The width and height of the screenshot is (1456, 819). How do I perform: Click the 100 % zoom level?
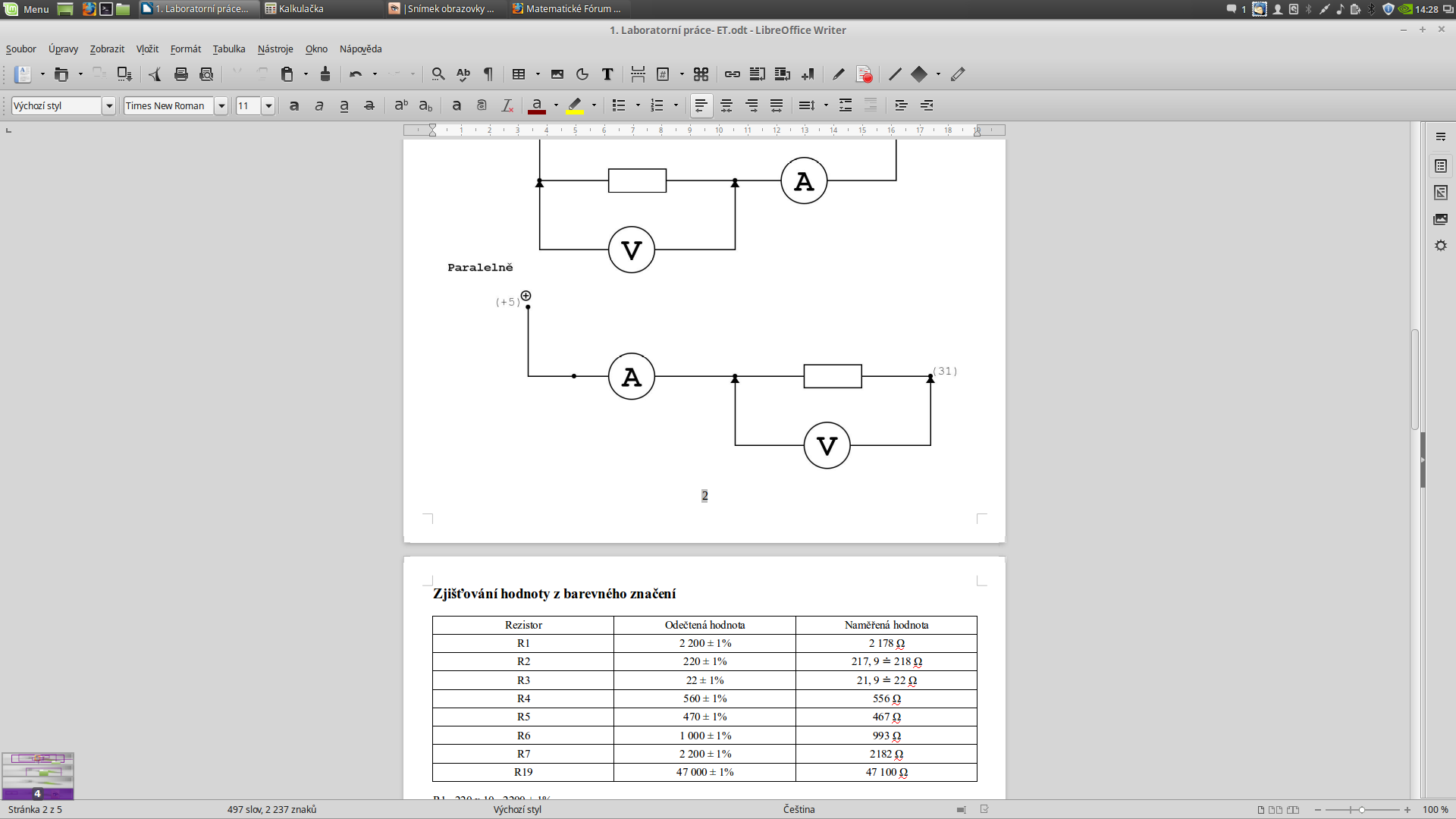click(1435, 810)
